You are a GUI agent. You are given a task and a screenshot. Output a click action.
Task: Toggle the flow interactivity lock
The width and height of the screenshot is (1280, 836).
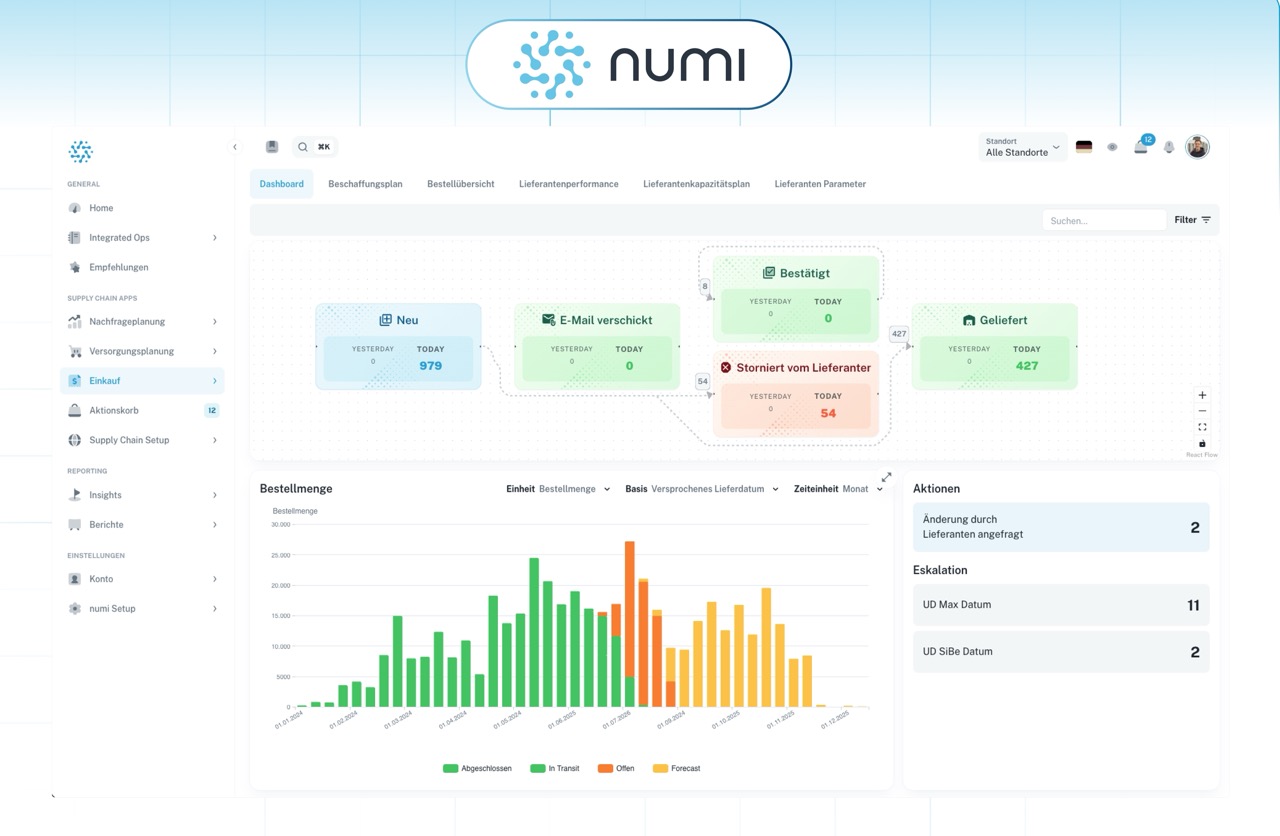[x=1202, y=443]
